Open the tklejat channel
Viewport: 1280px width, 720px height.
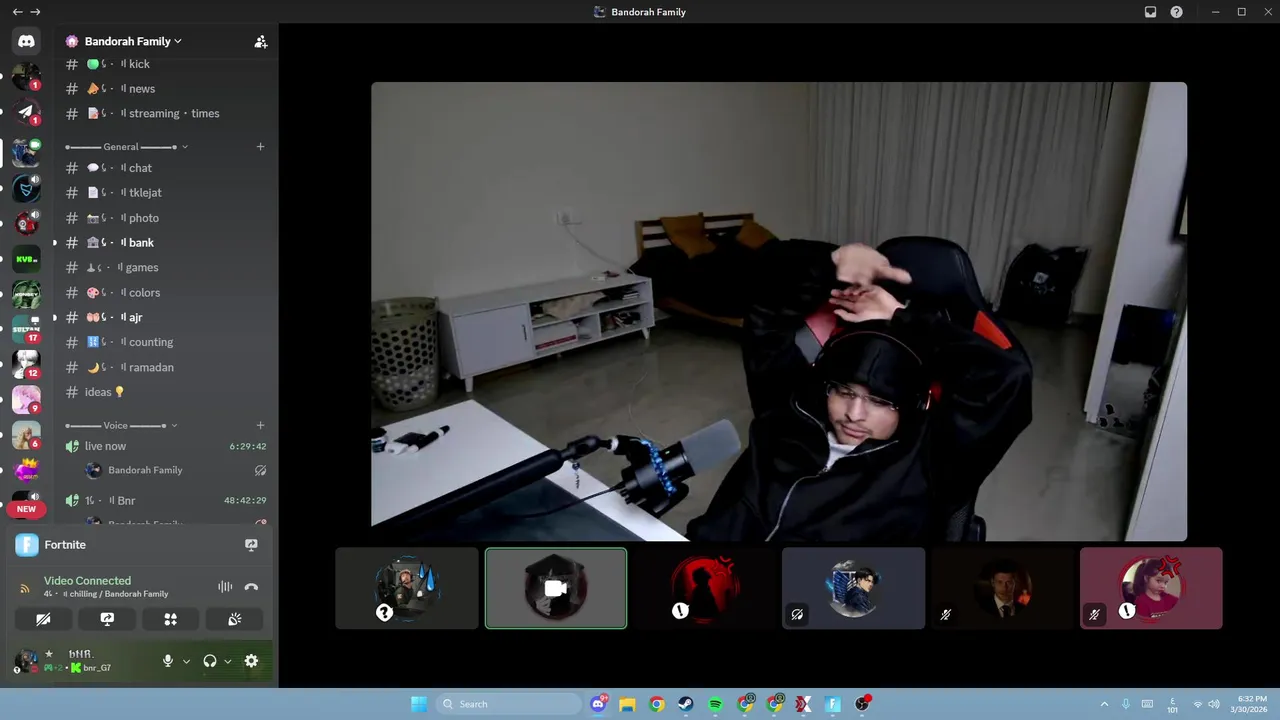tap(167, 193)
